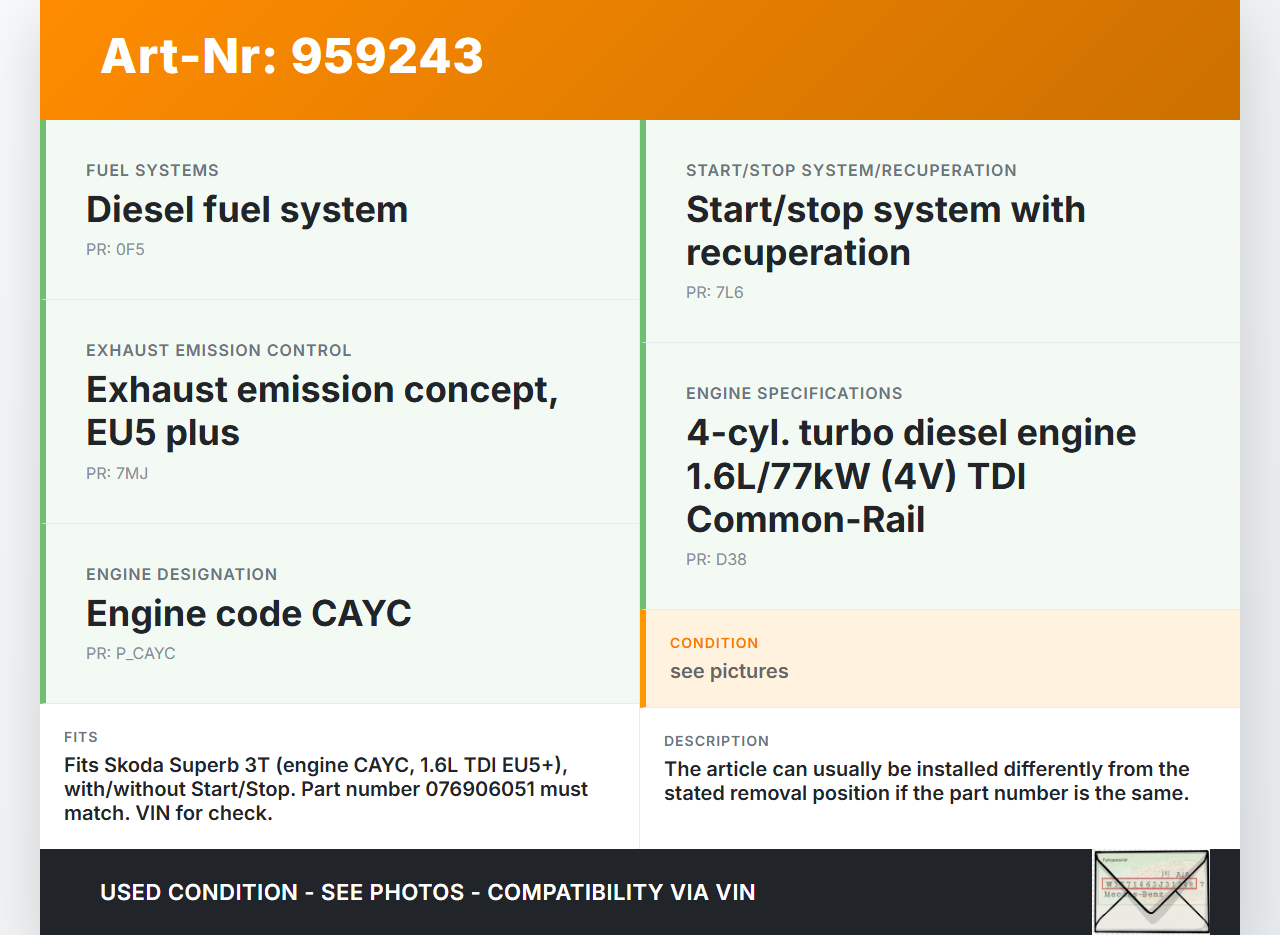Click PR code 7MJ label
1280x935 pixels.
click(x=117, y=474)
